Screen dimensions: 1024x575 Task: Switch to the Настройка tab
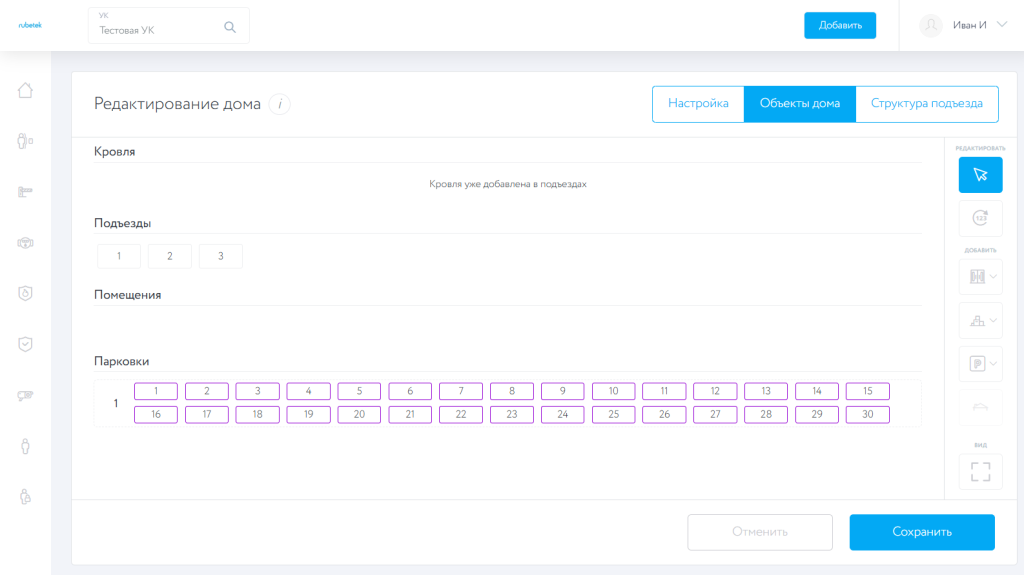click(698, 104)
